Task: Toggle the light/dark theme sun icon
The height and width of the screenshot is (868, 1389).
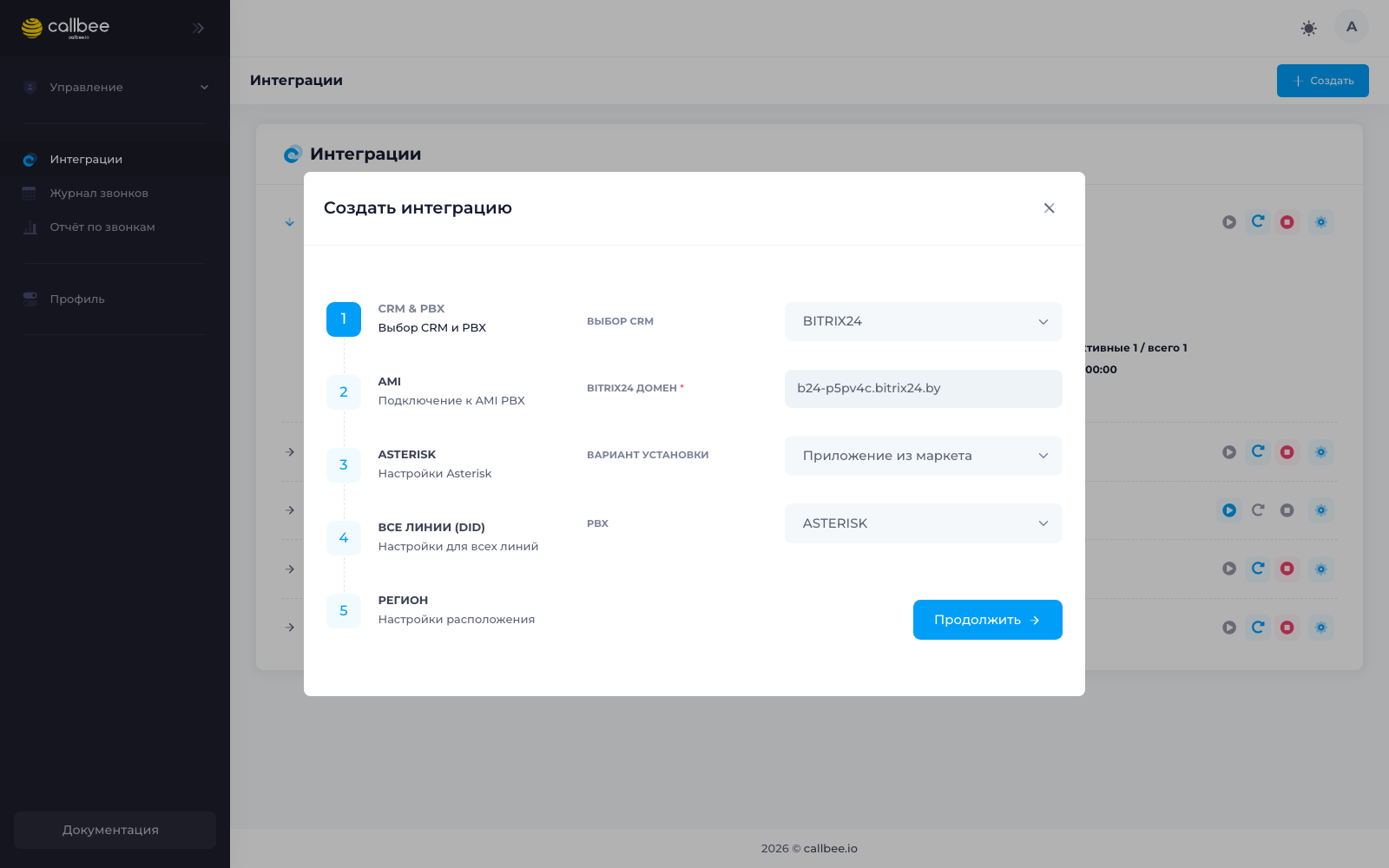Action: click(1309, 28)
